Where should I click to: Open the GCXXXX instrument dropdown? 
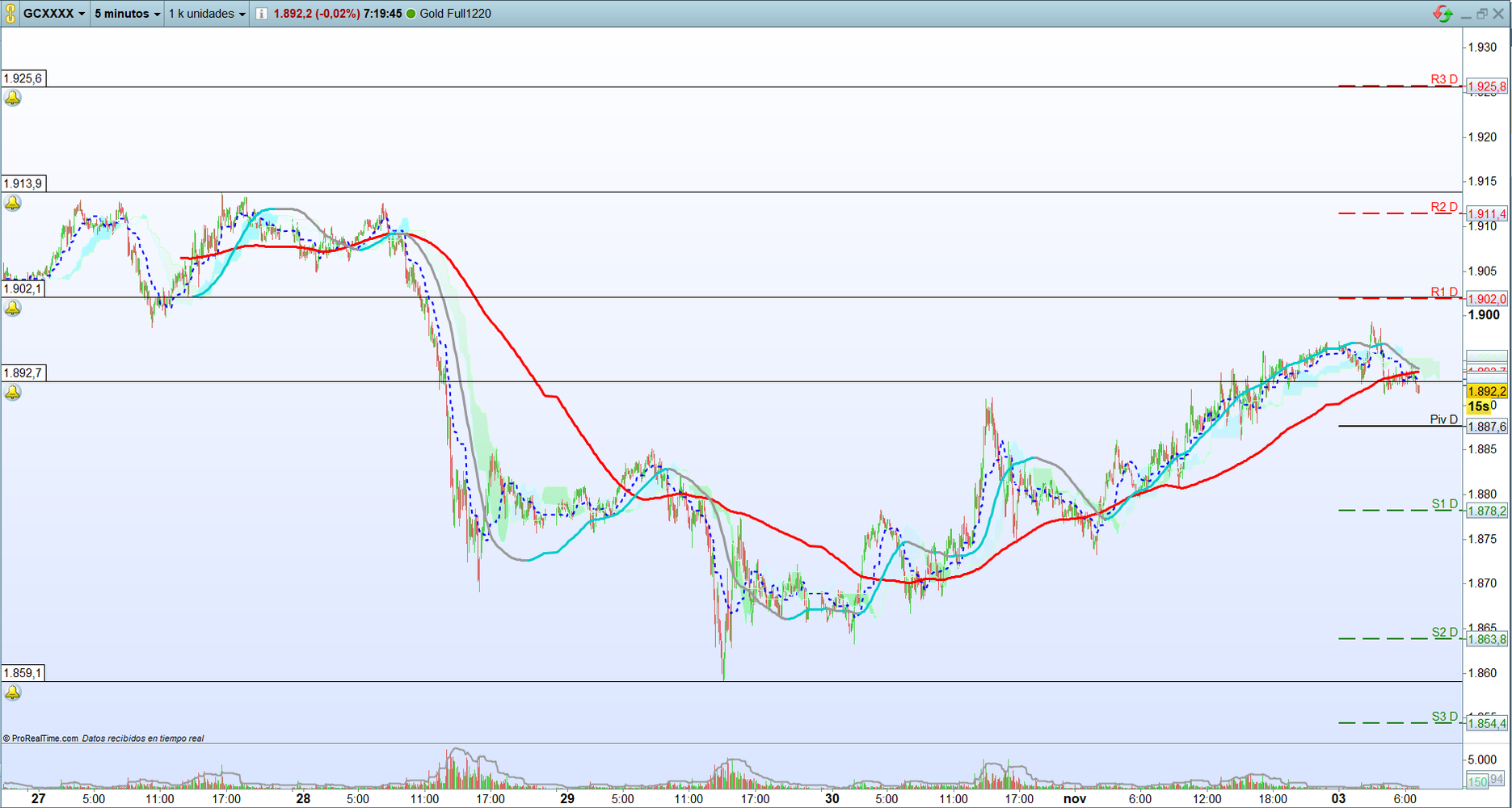pyautogui.click(x=54, y=14)
